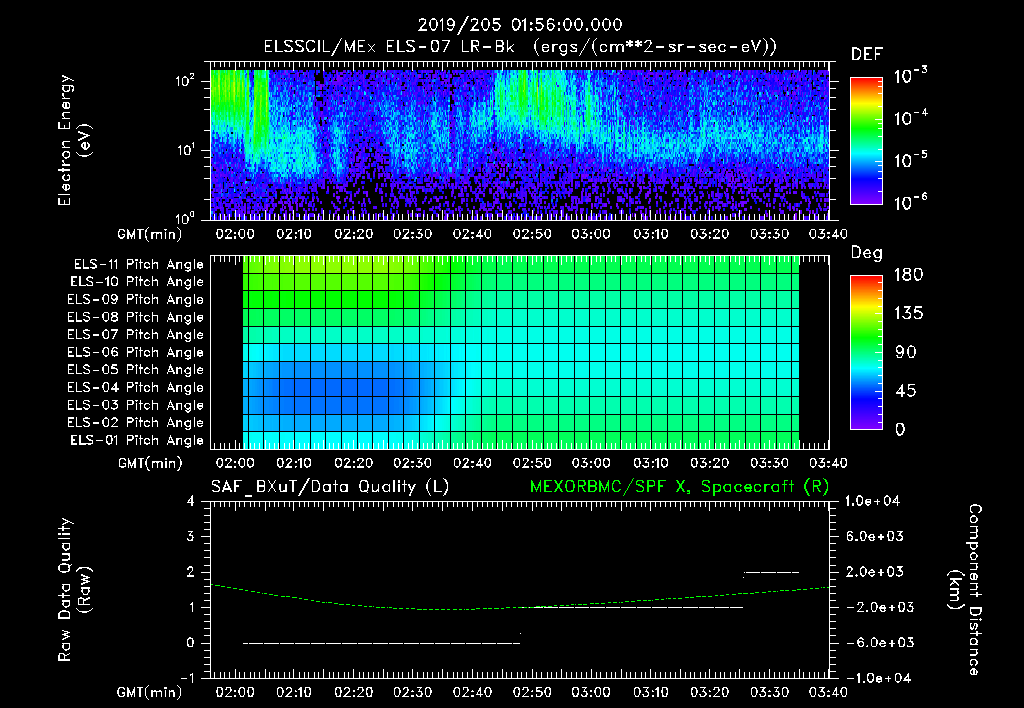
Task: Click the 1.0e+04 right axis value
Action: tap(872, 502)
